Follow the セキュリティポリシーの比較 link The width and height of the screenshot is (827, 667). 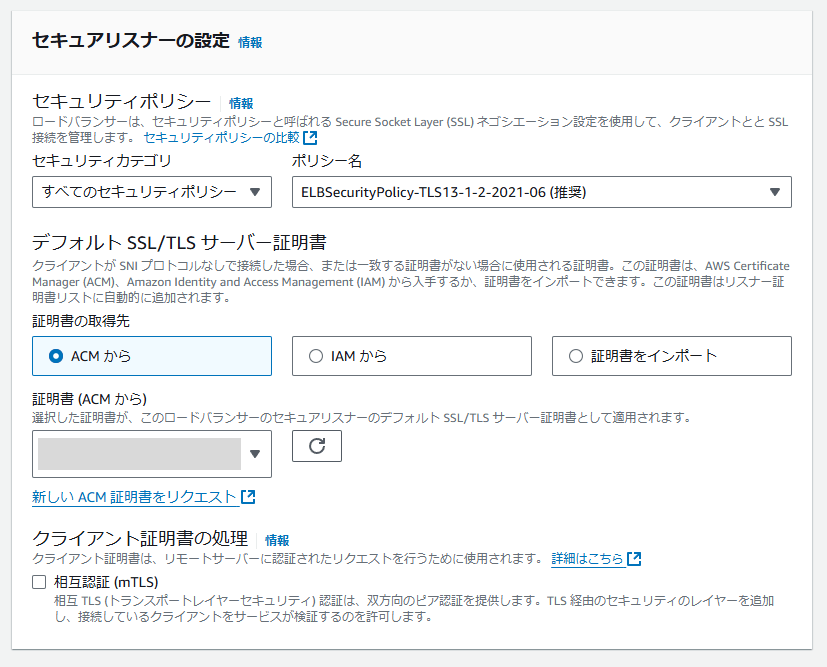pos(222,138)
